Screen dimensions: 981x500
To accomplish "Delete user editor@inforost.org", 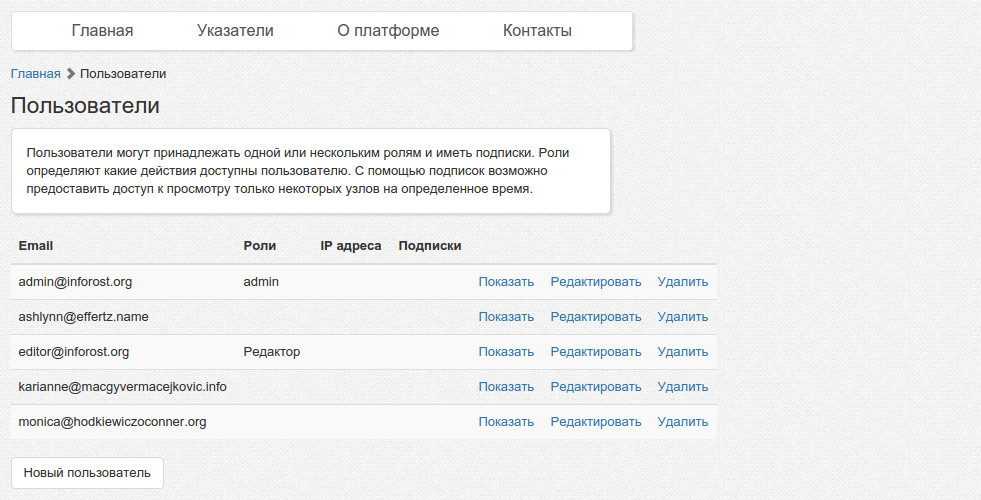I will (x=682, y=352).
